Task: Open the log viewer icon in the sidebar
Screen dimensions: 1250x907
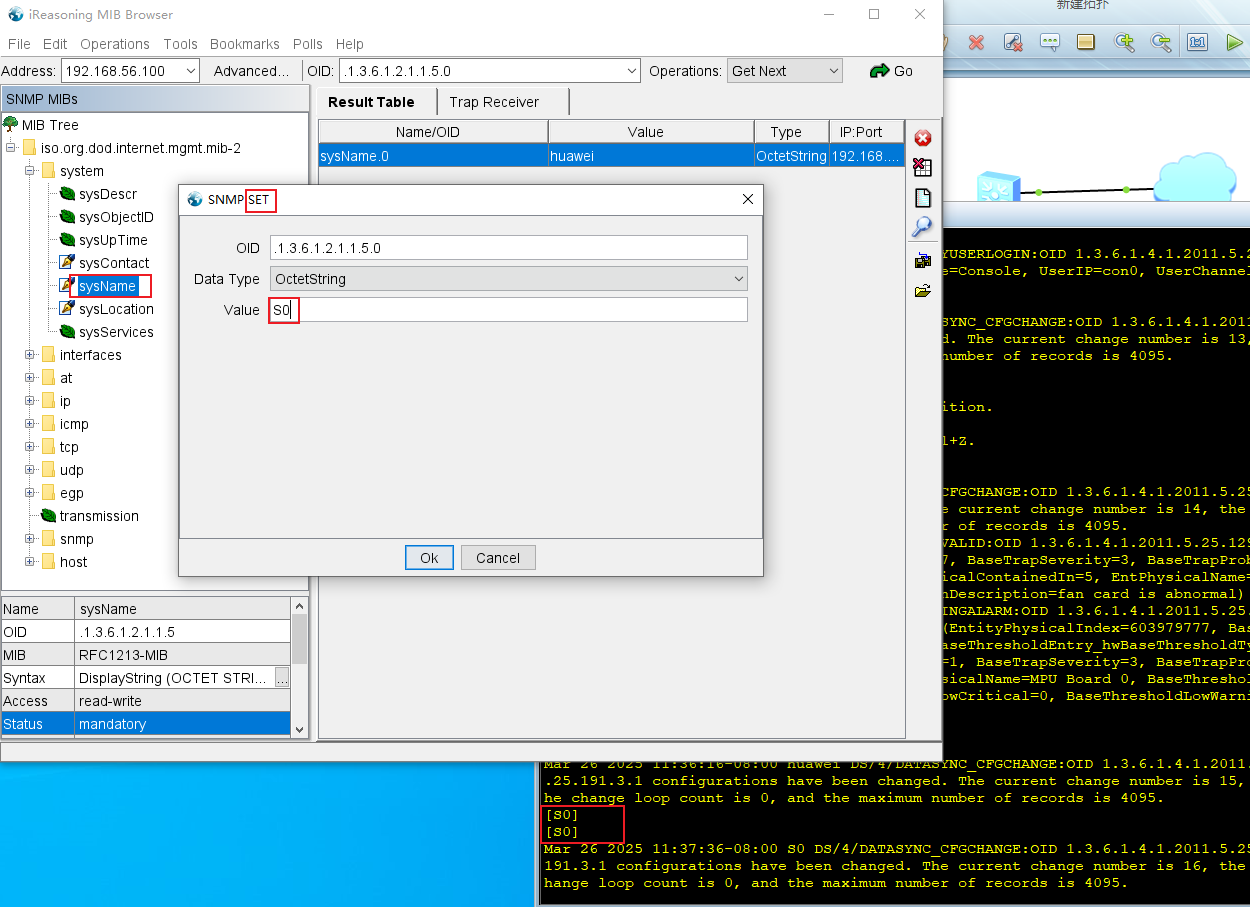Action: [922, 196]
